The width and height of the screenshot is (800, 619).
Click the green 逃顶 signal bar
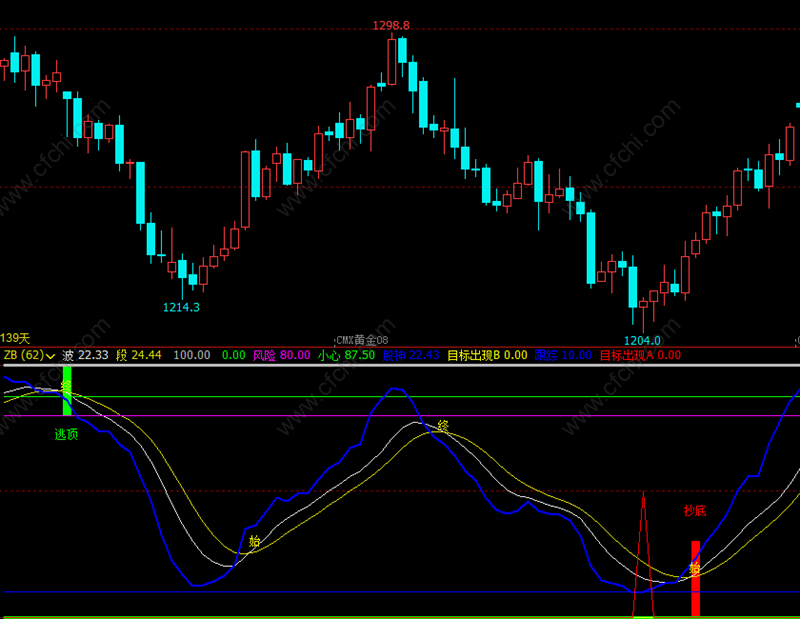tap(67, 391)
